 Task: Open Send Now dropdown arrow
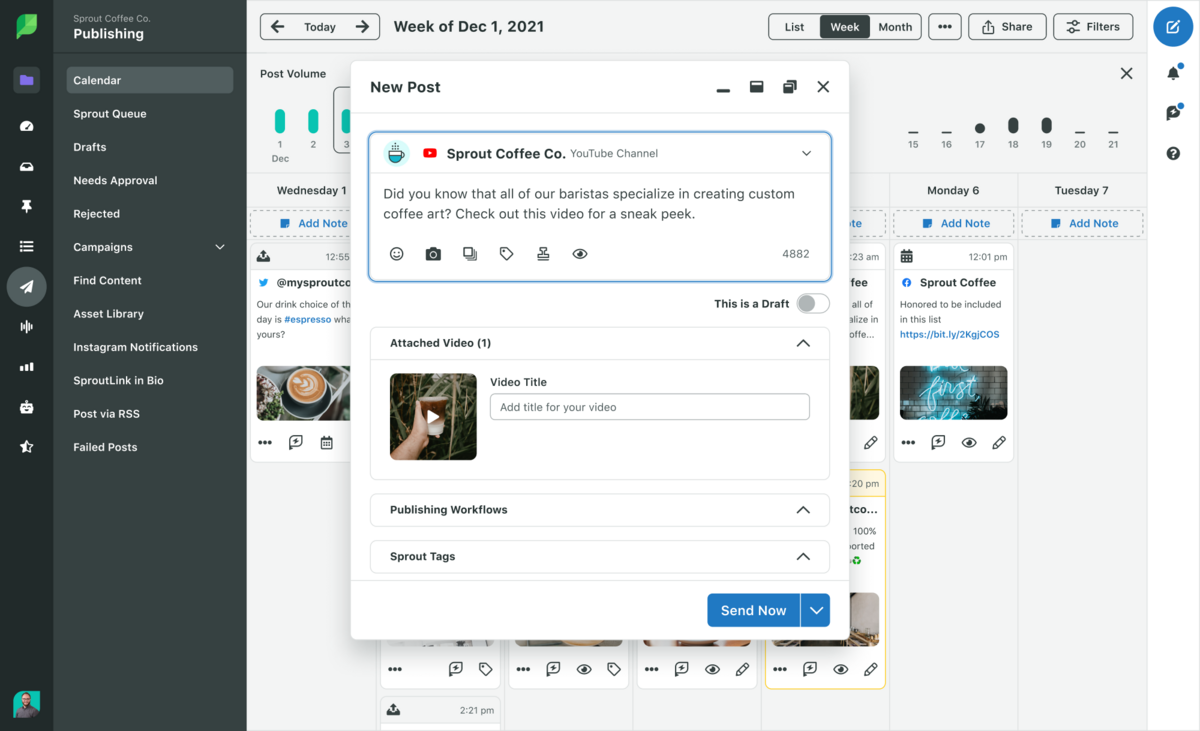tap(816, 610)
